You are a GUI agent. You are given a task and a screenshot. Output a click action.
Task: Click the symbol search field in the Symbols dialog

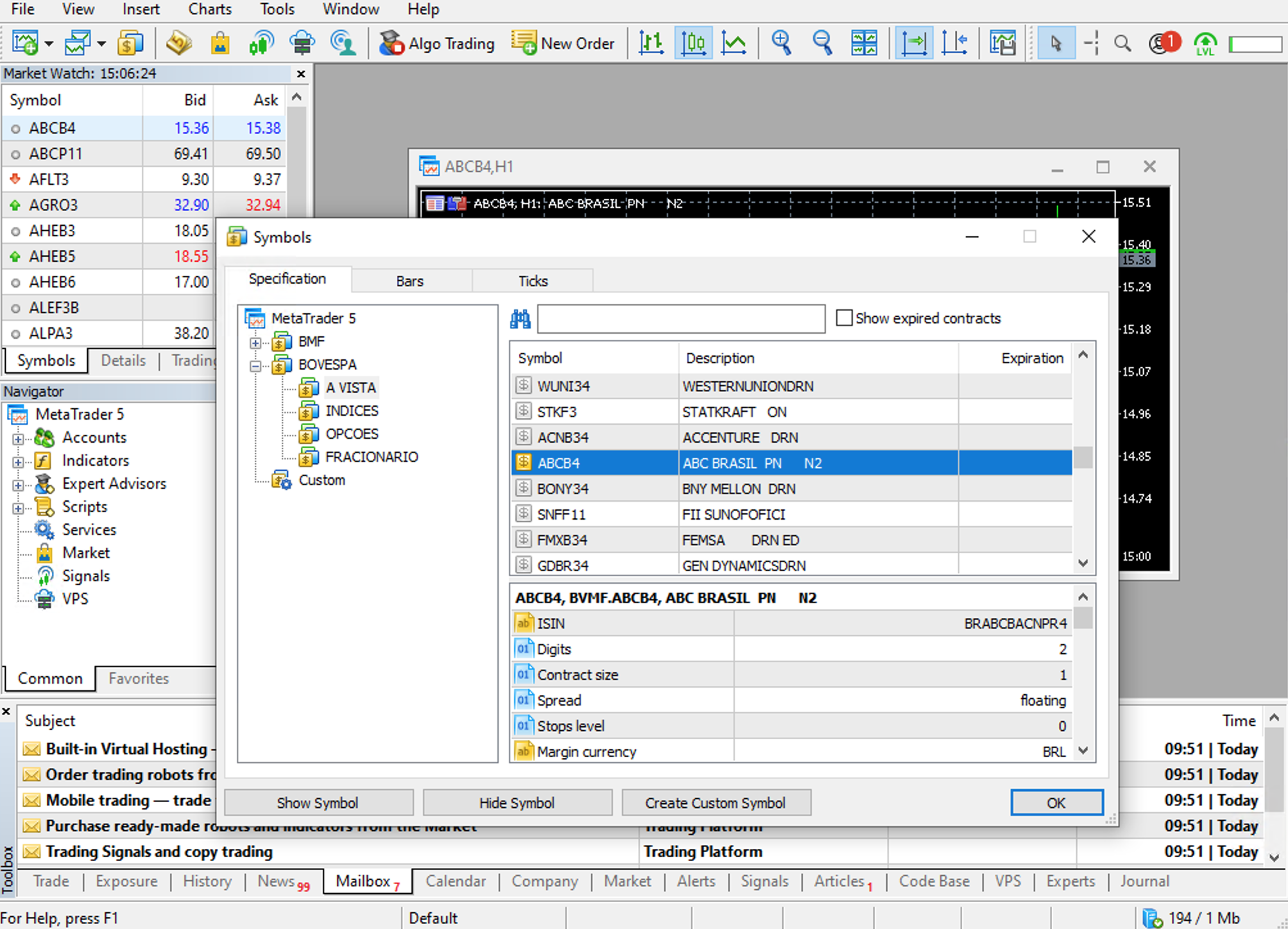(x=681, y=319)
